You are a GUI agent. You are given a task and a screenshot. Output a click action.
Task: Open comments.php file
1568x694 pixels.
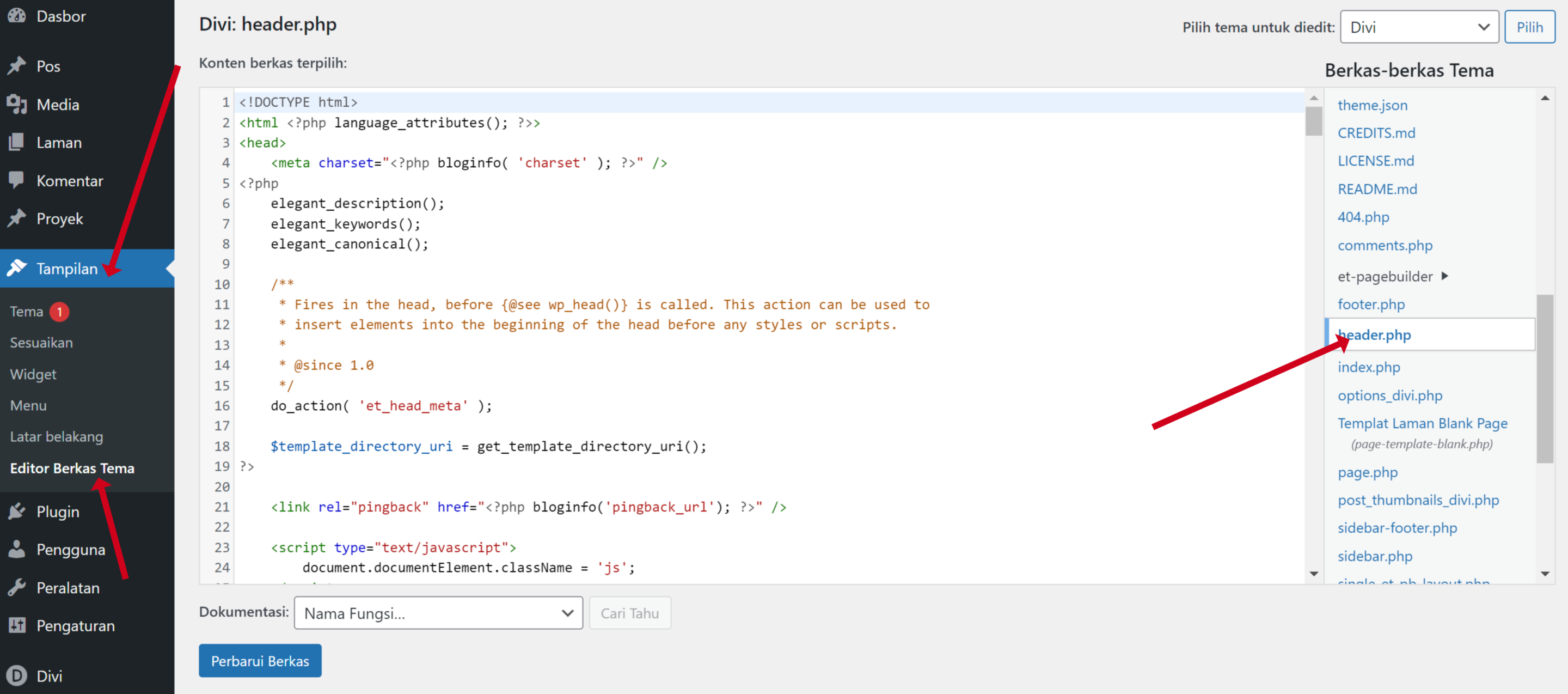point(1385,245)
